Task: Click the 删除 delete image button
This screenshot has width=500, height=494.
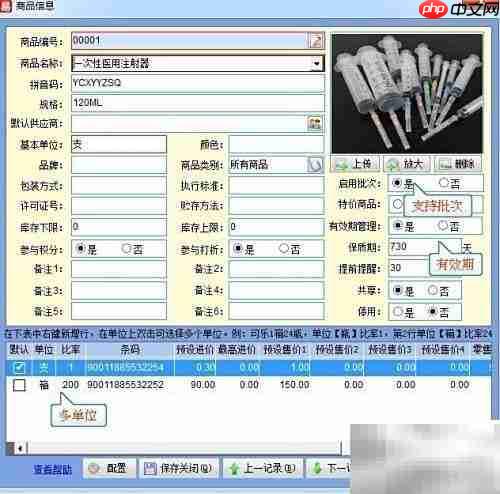Action: click(x=458, y=164)
